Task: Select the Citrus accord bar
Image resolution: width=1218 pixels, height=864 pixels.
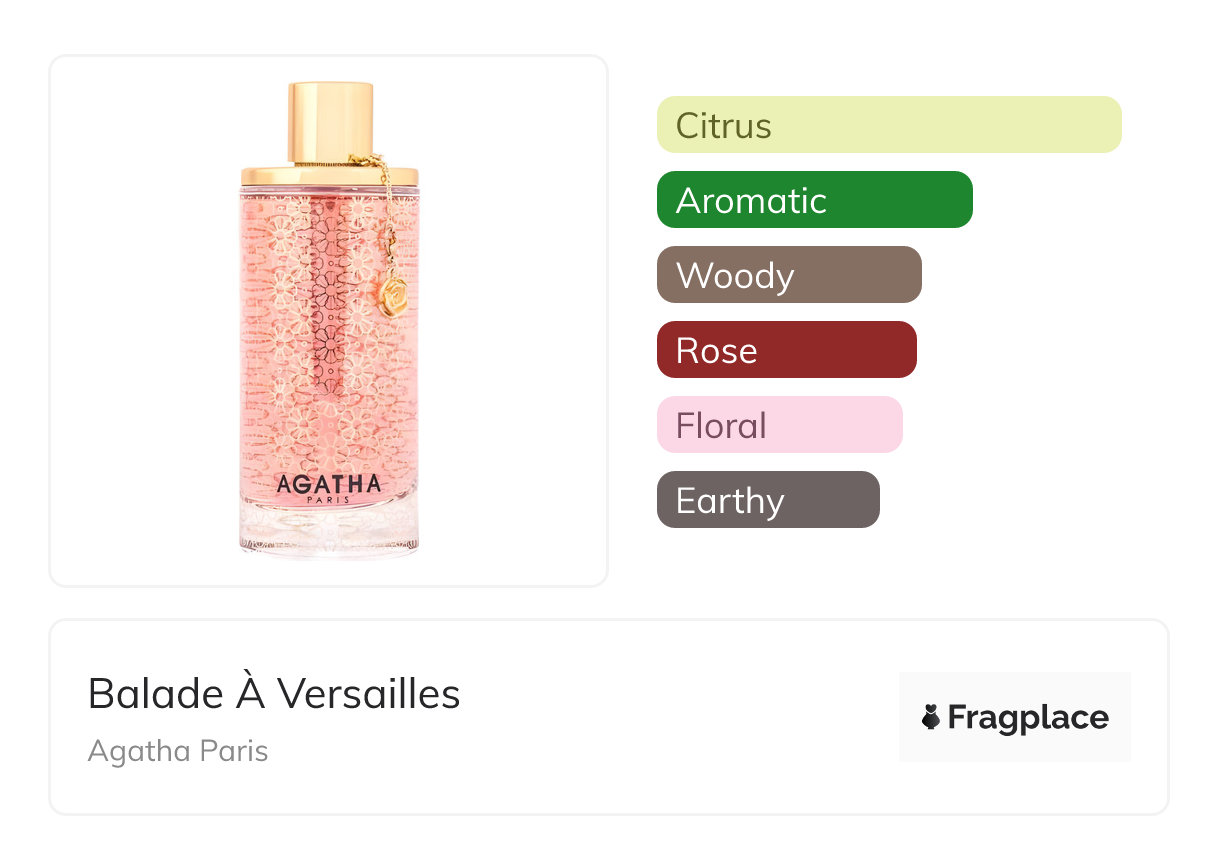Action: [x=889, y=125]
